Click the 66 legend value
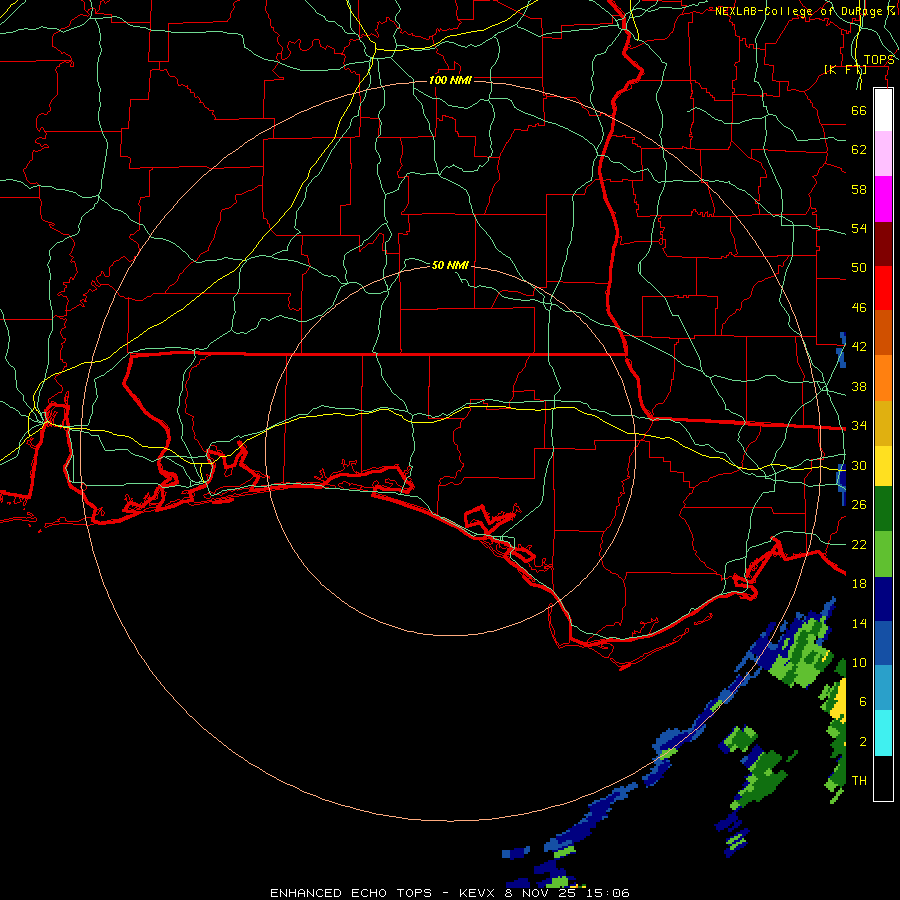900x900 pixels. pos(859,110)
